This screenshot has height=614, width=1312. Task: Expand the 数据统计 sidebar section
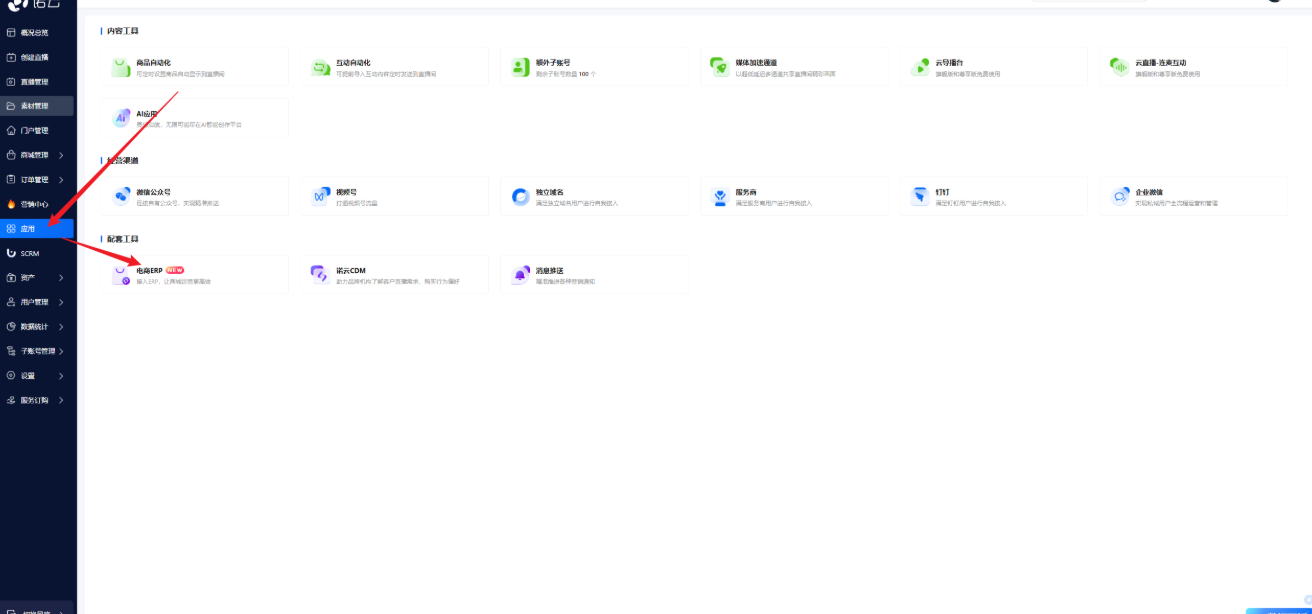tap(38, 327)
